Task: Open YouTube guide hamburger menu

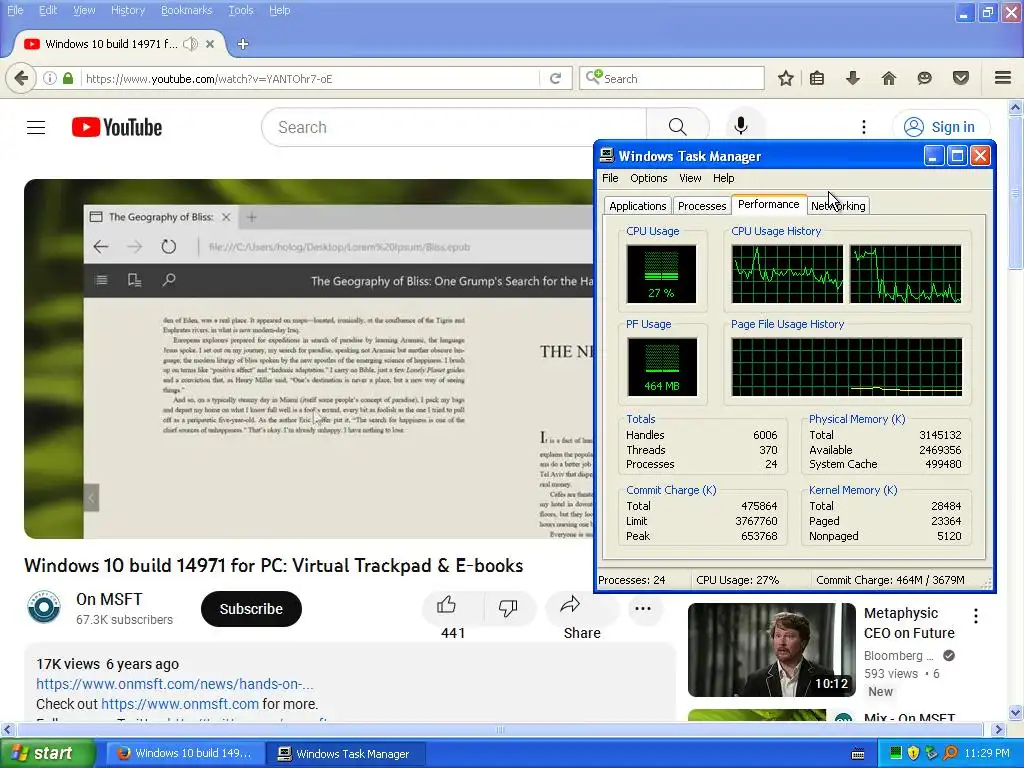Action: coord(36,127)
